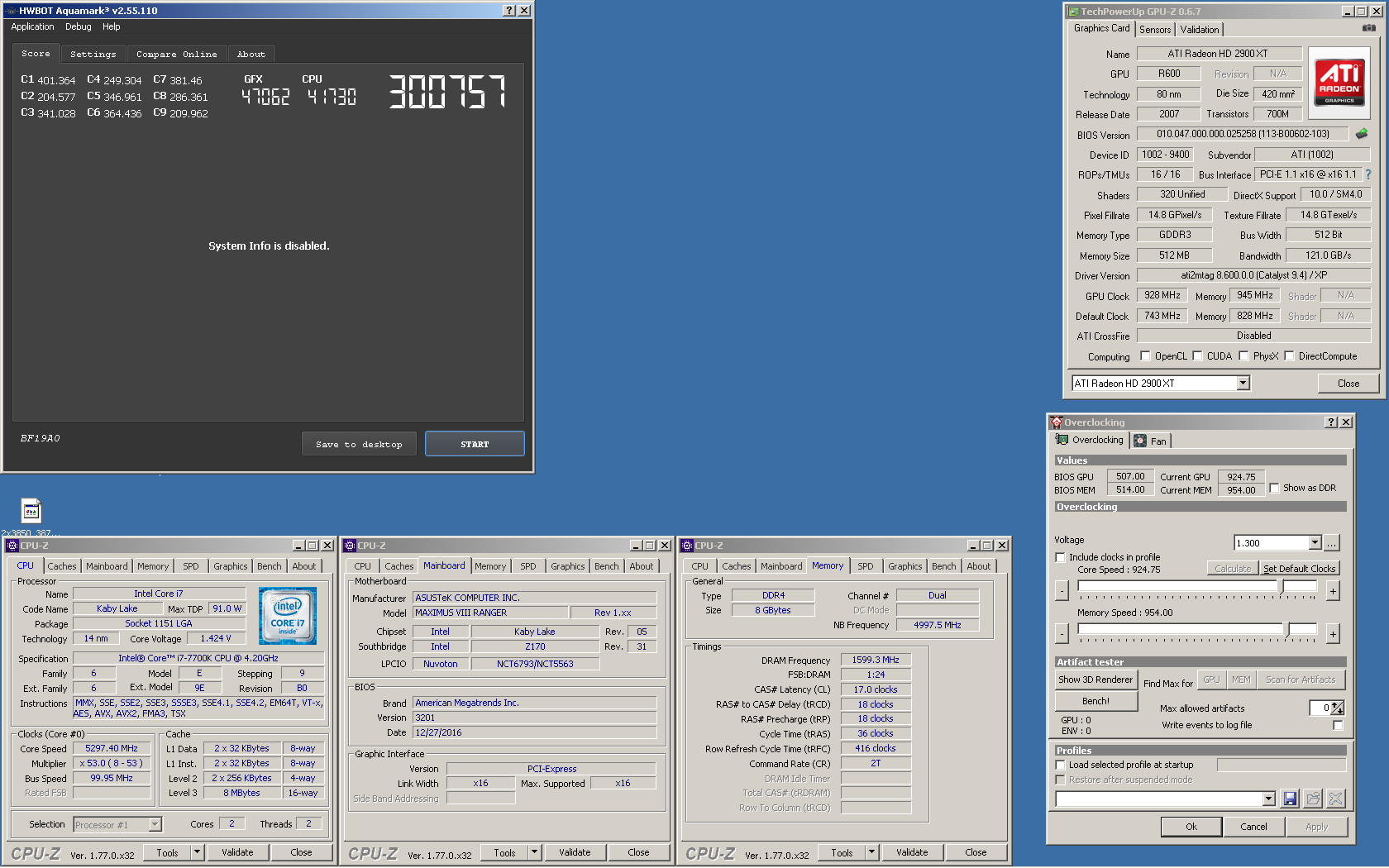The image size is (1389, 868).
Task: Open the Voltage 1.300 dropdown
Action: tap(1315, 543)
